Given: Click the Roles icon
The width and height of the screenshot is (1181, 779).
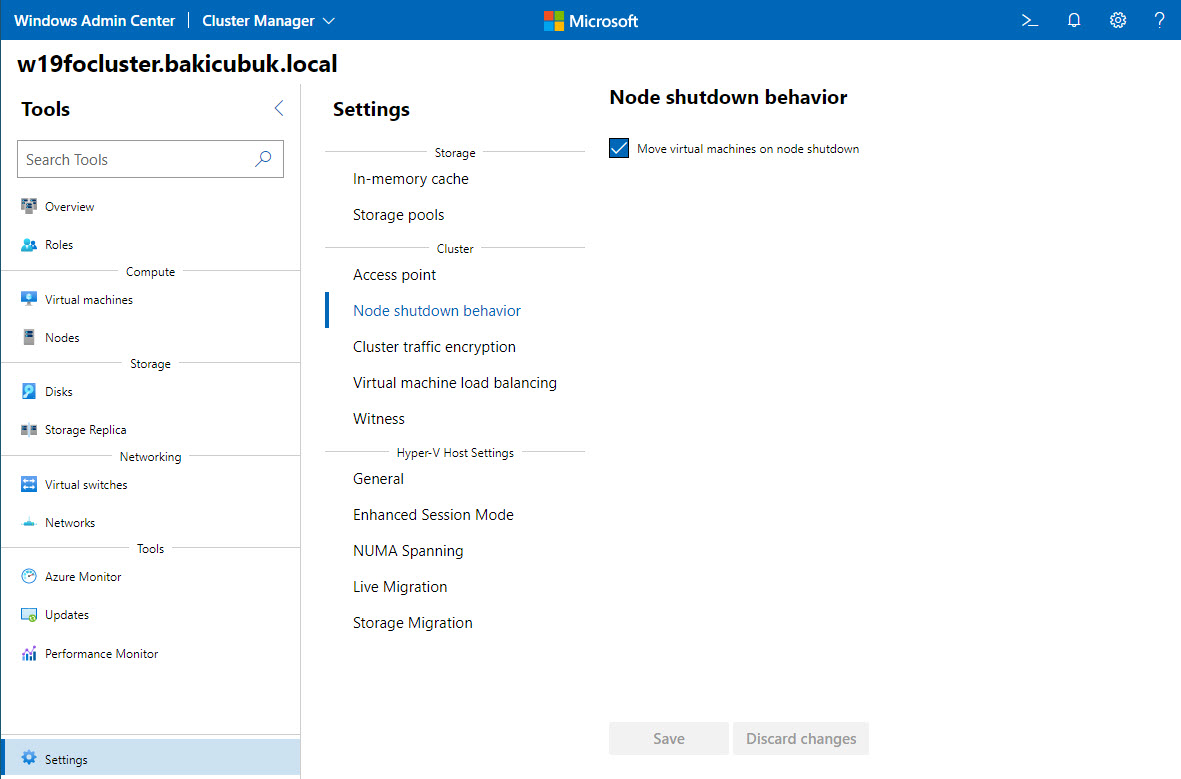Looking at the screenshot, I should (x=29, y=245).
